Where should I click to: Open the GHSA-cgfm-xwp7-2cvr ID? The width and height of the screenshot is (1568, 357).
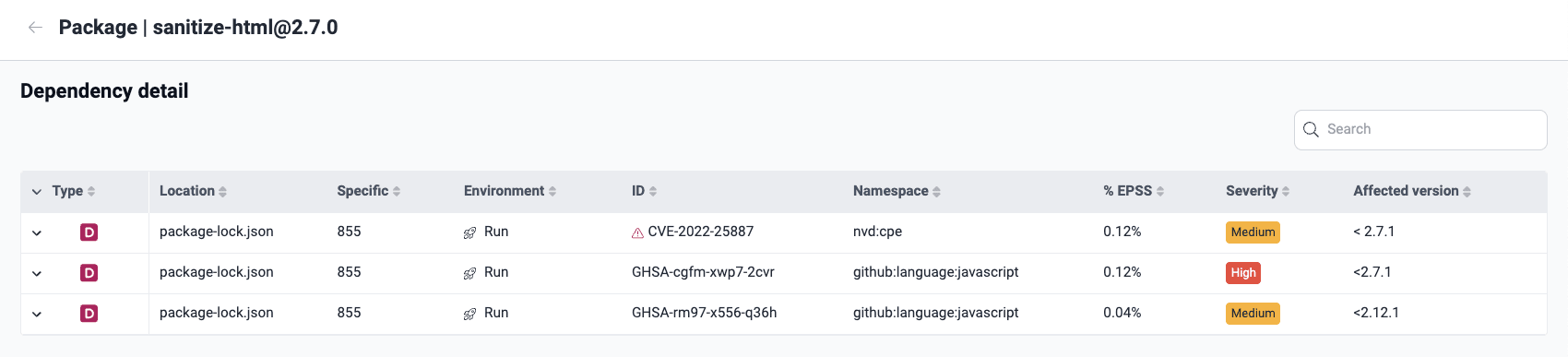(x=703, y=272)
